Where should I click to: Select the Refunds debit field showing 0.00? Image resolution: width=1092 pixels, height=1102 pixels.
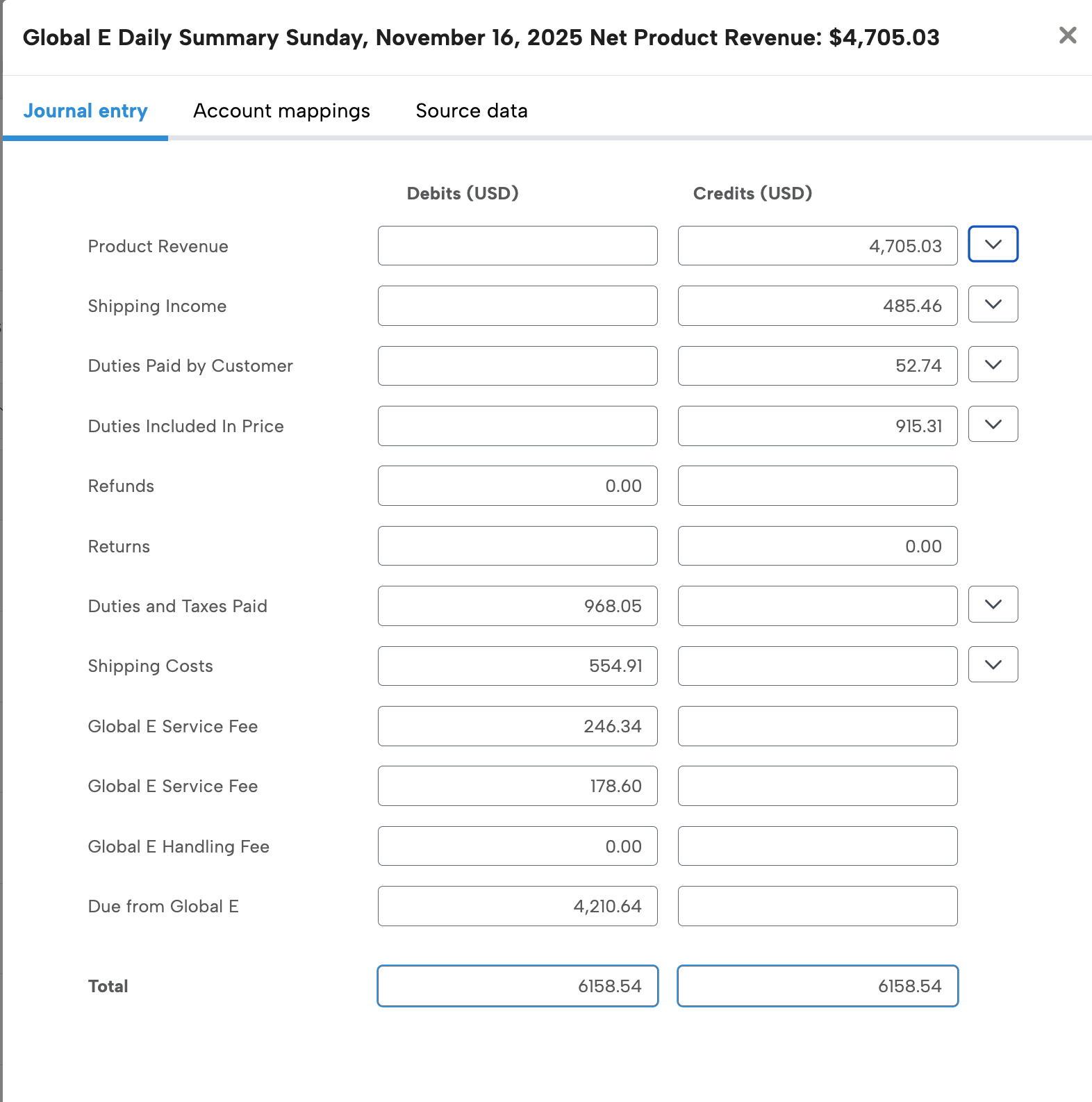[x=518, y=486]
